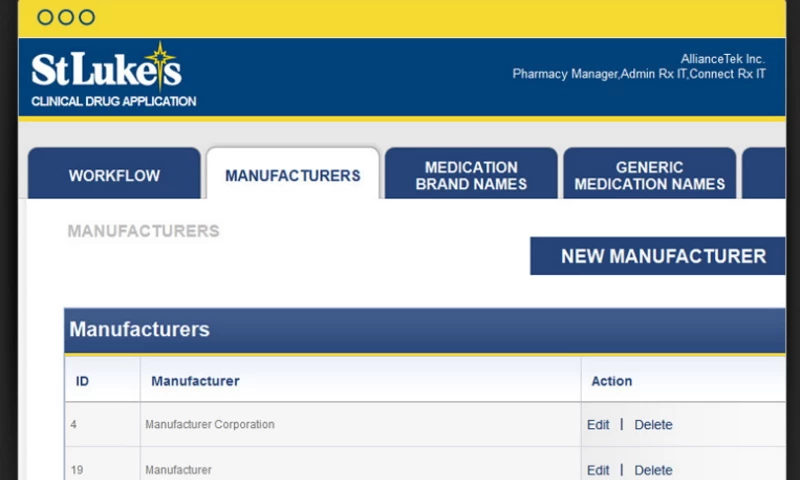Switch to Medication Brand Names tab
Image resolution: width=800 pixels, height=480 pixels.
[471, 173]
